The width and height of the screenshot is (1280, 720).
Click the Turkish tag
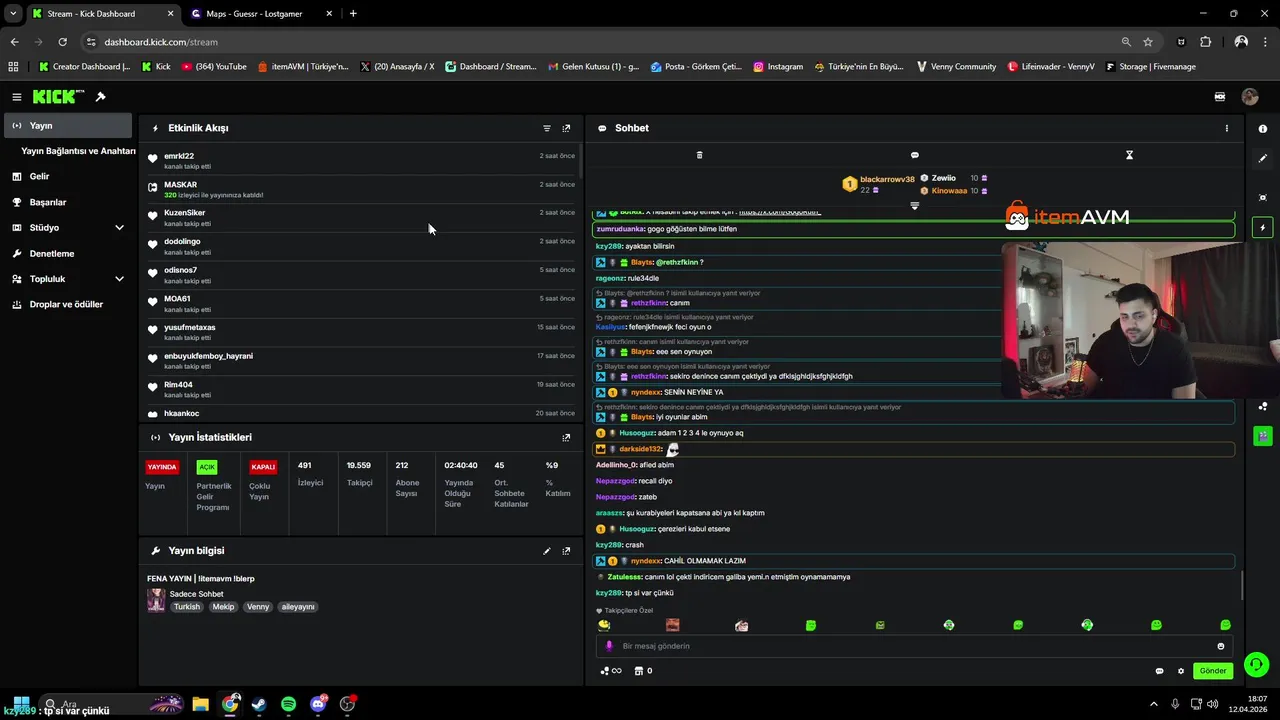pos(187,607)
